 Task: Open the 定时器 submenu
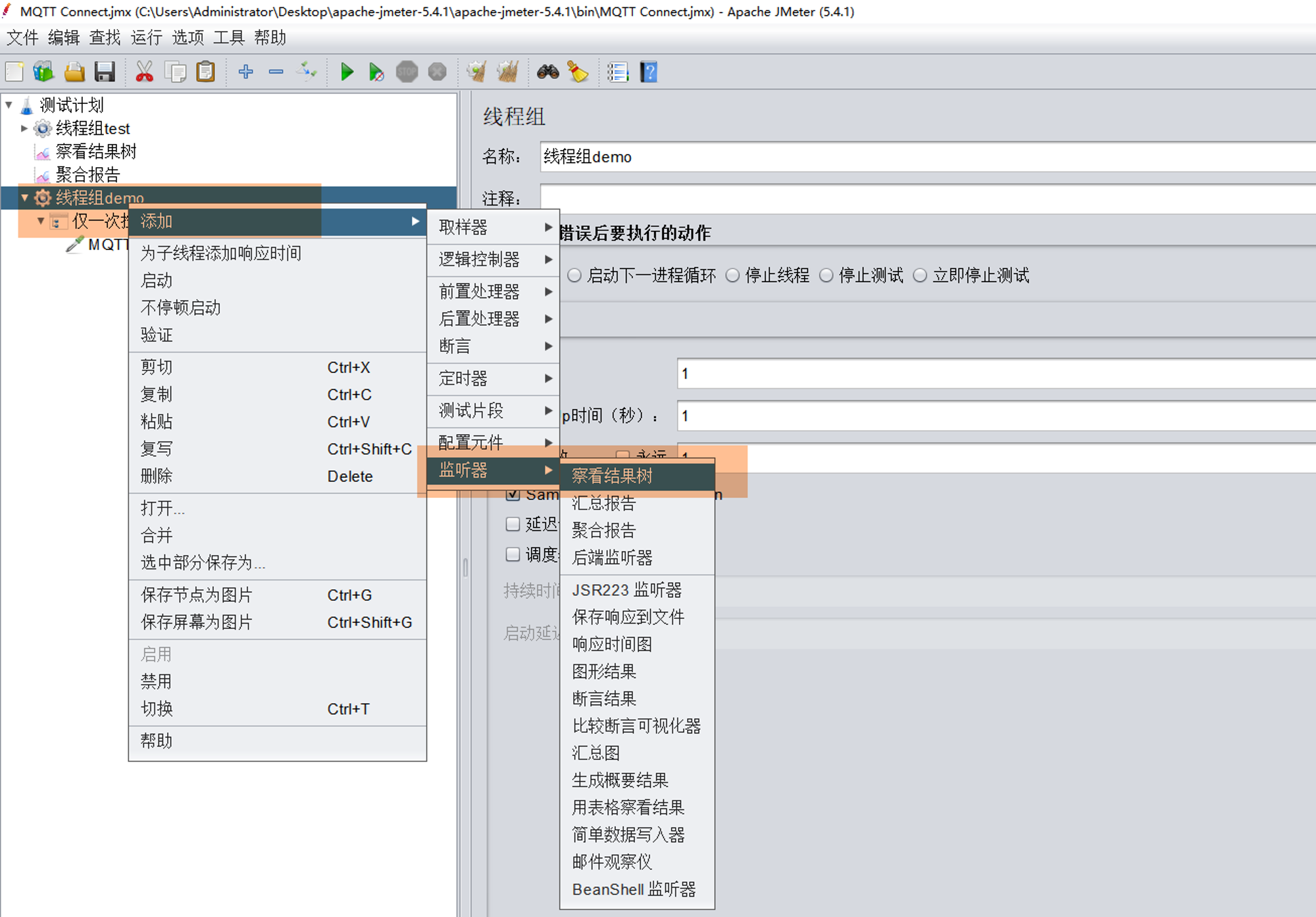tap(493, 378)
